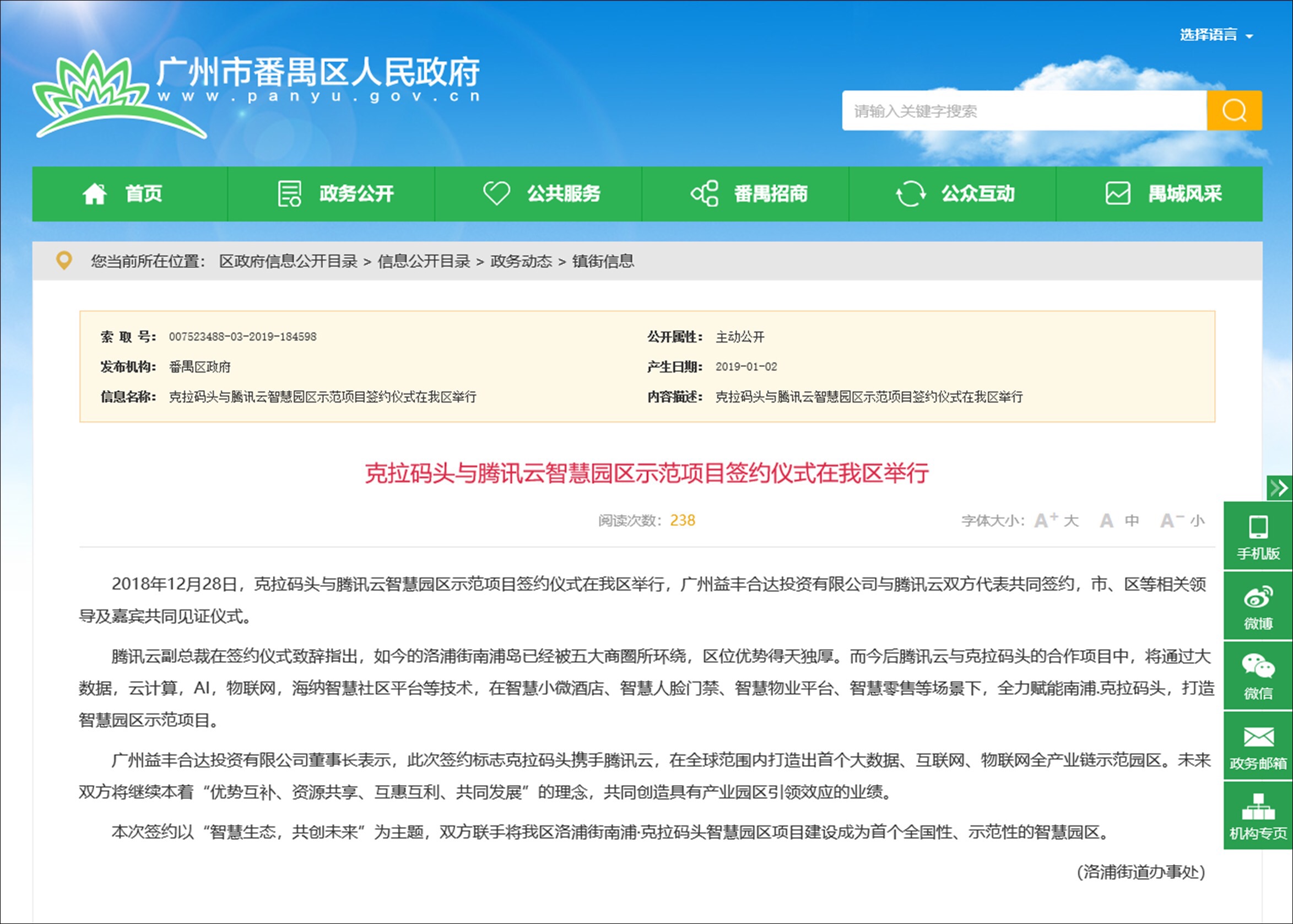Increase font size with A+ 大
Image resolution: width=1293 pixels, height=924 pixels.
tap(1055, 520)
